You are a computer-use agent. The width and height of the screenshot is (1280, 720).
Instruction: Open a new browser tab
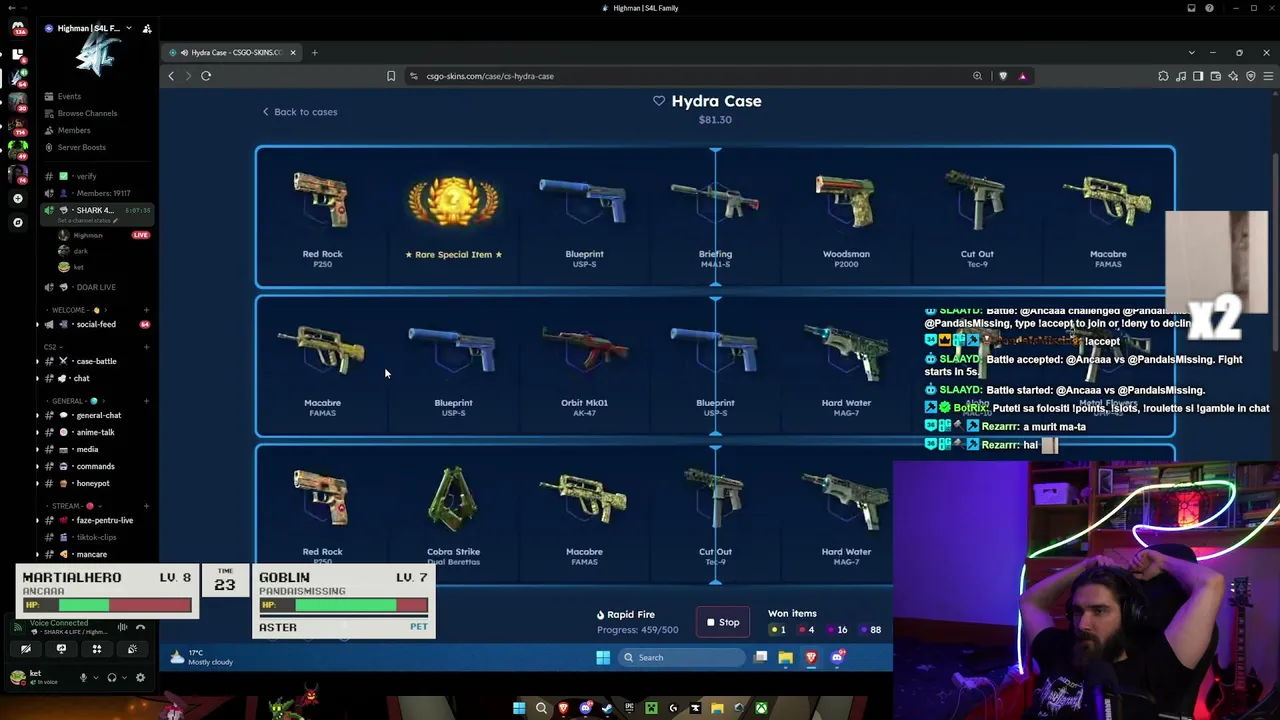[x=314, y=52]
